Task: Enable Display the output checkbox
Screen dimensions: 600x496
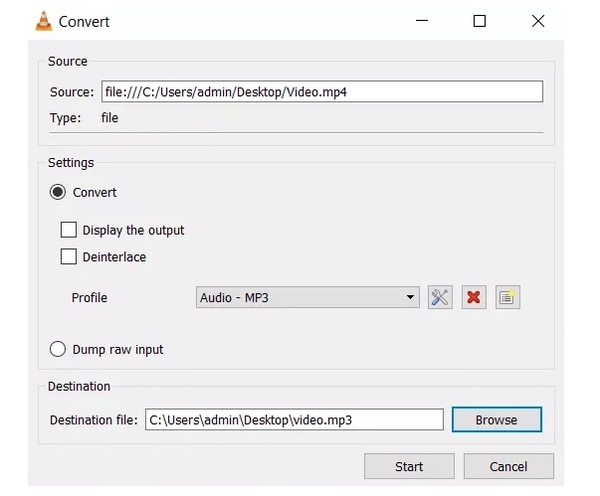Action: click(x=68, y=230)
